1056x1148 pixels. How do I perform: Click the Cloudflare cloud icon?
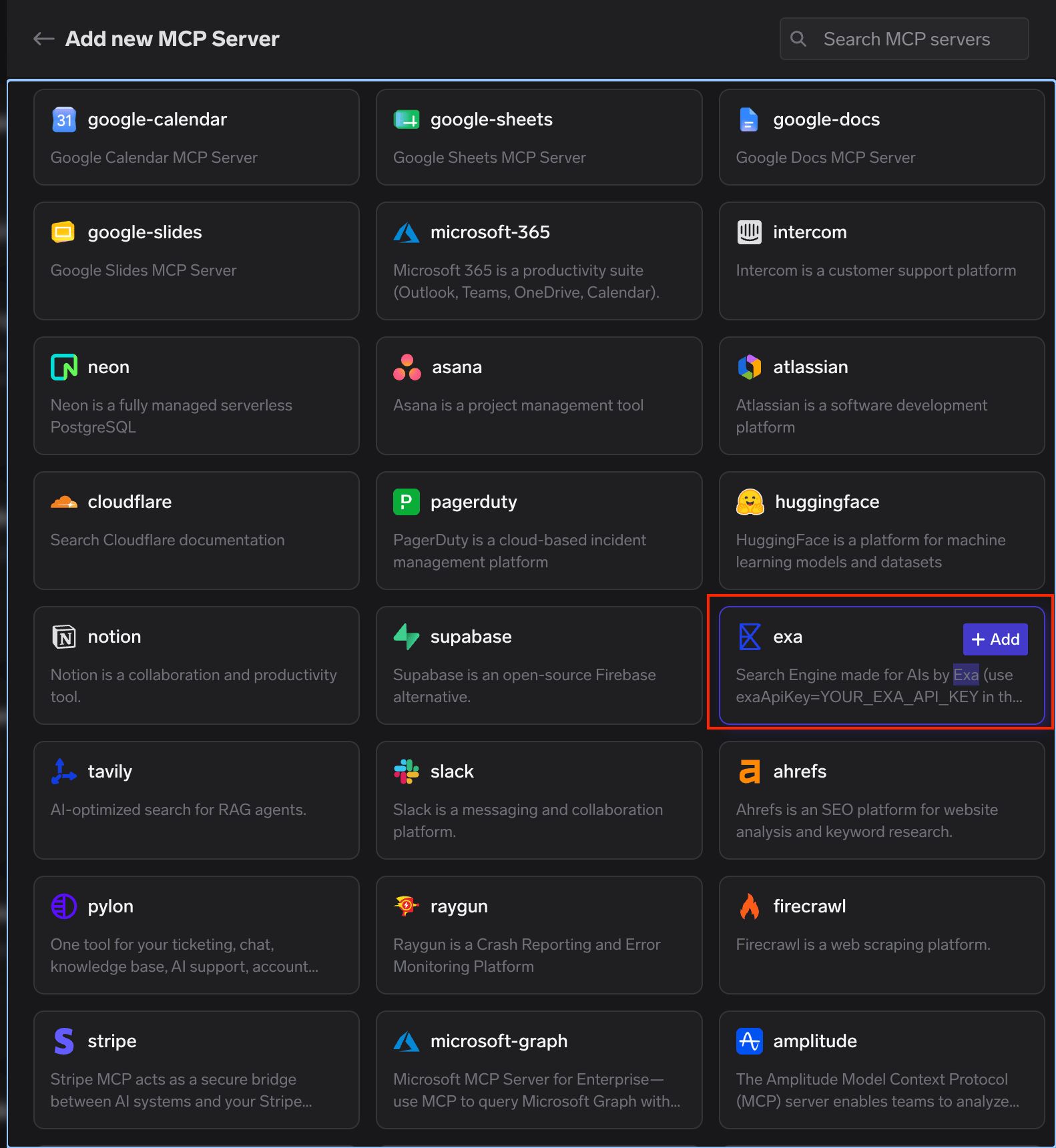[64, 502]
